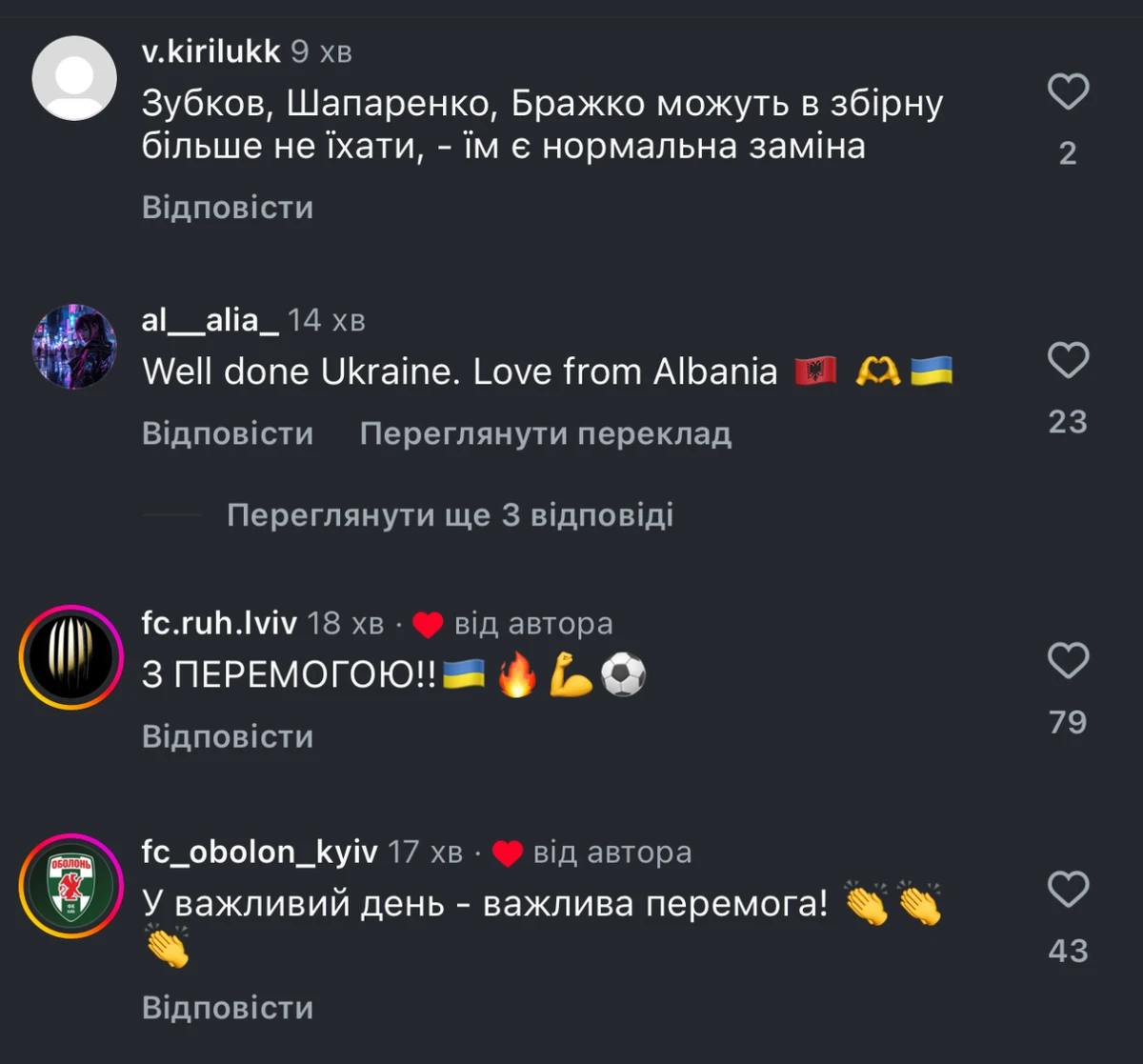Reply to al__alia_ via 'Відповісти'
Viewport: 1143px width, 1064px height.
228,434
